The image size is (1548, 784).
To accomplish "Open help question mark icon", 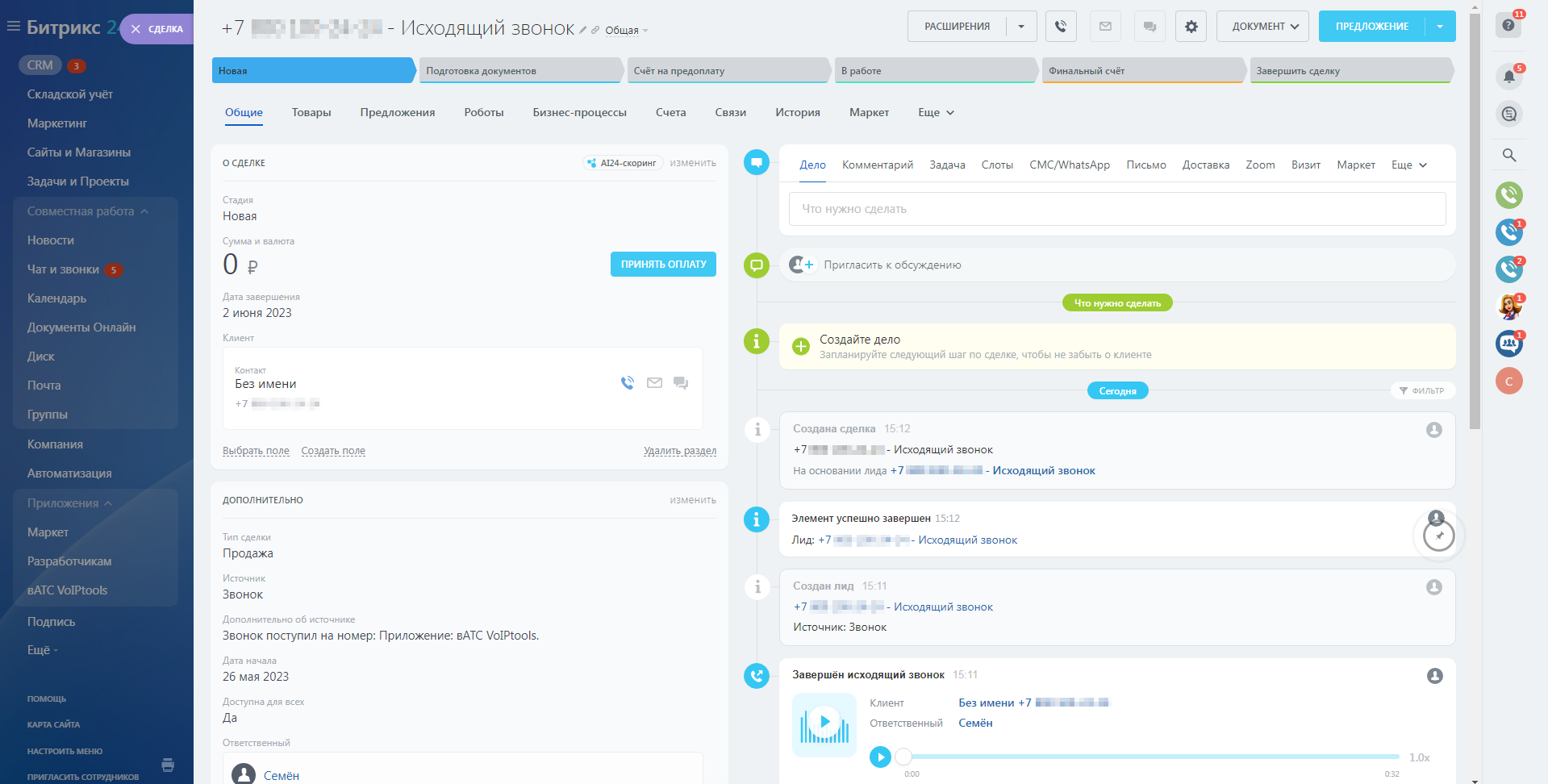I will click(1508, 25).
